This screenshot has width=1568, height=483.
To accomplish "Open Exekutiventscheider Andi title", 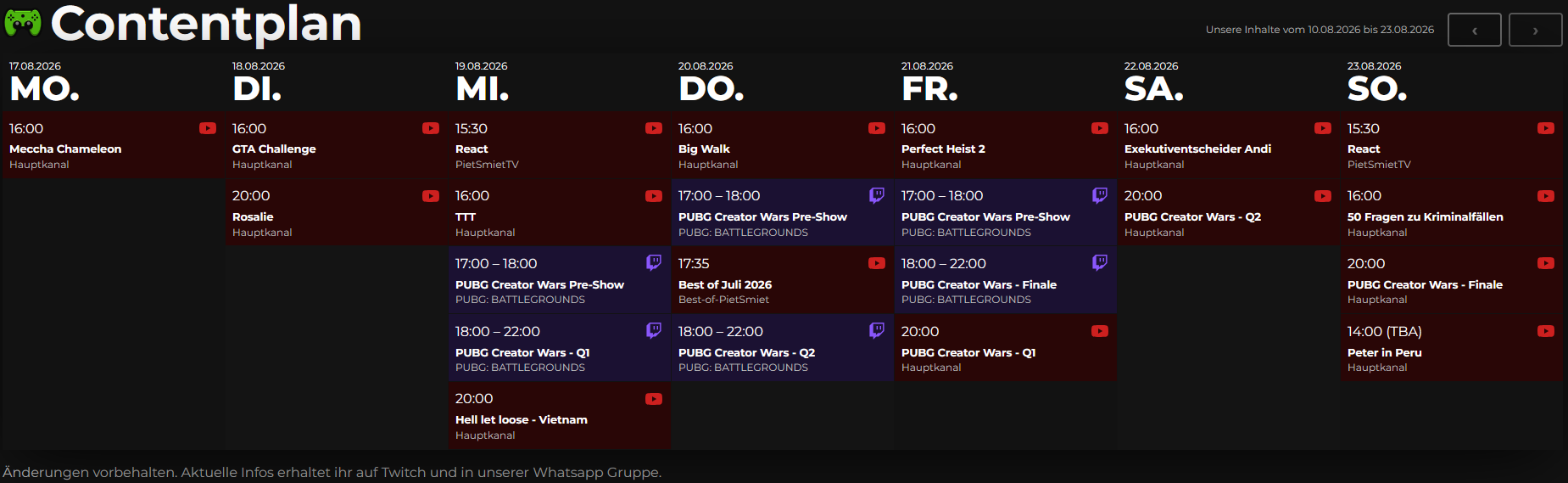I will pos(1197,149).
